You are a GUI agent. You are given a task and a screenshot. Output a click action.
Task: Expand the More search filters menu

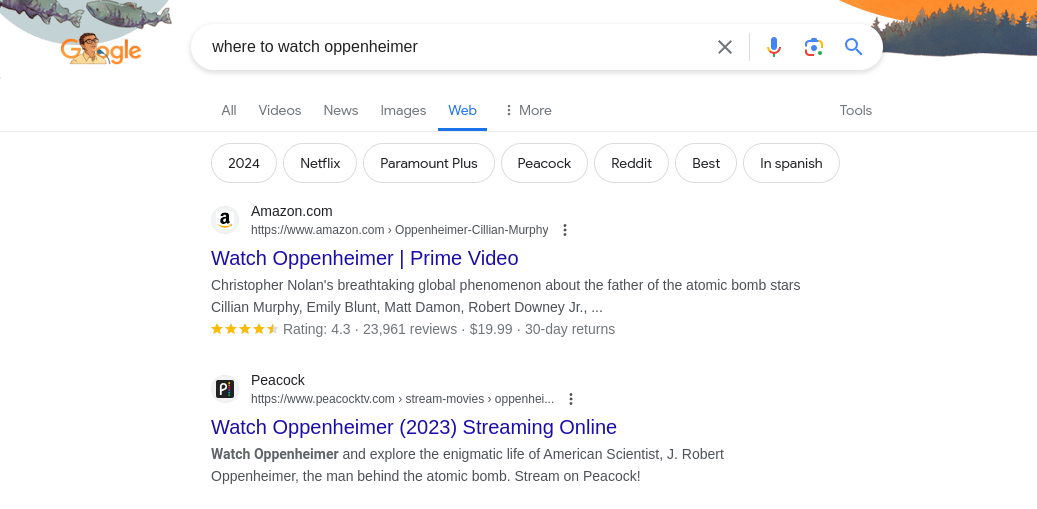pos(527,110)
